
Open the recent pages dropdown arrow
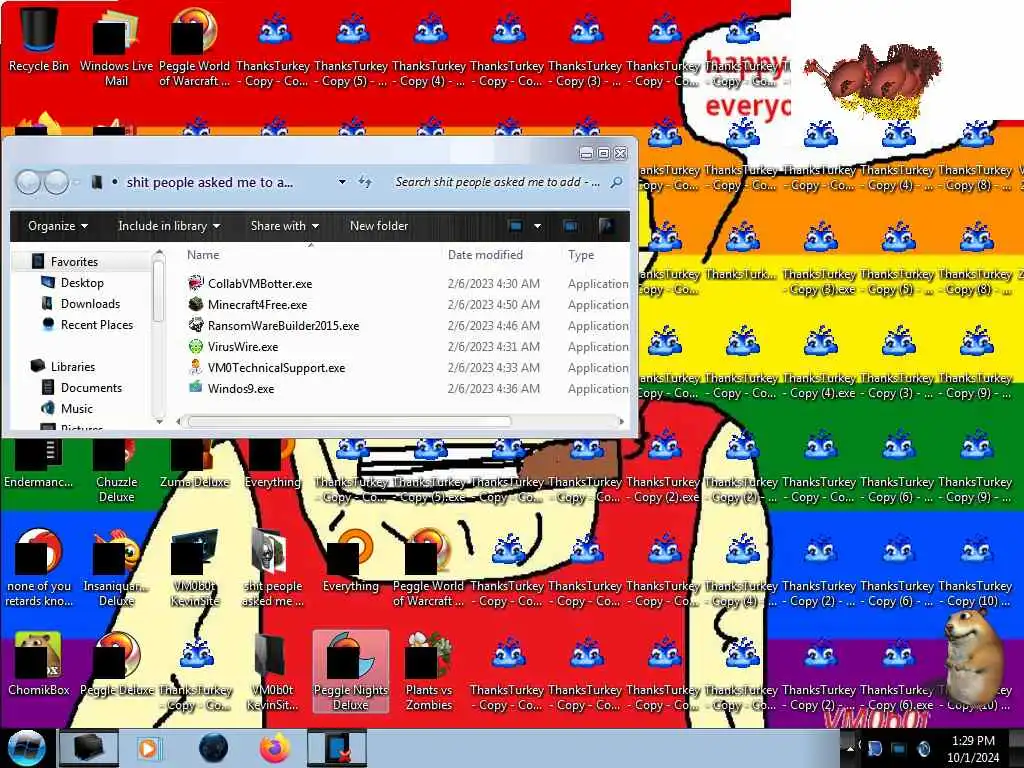click(x=77, y=182)
